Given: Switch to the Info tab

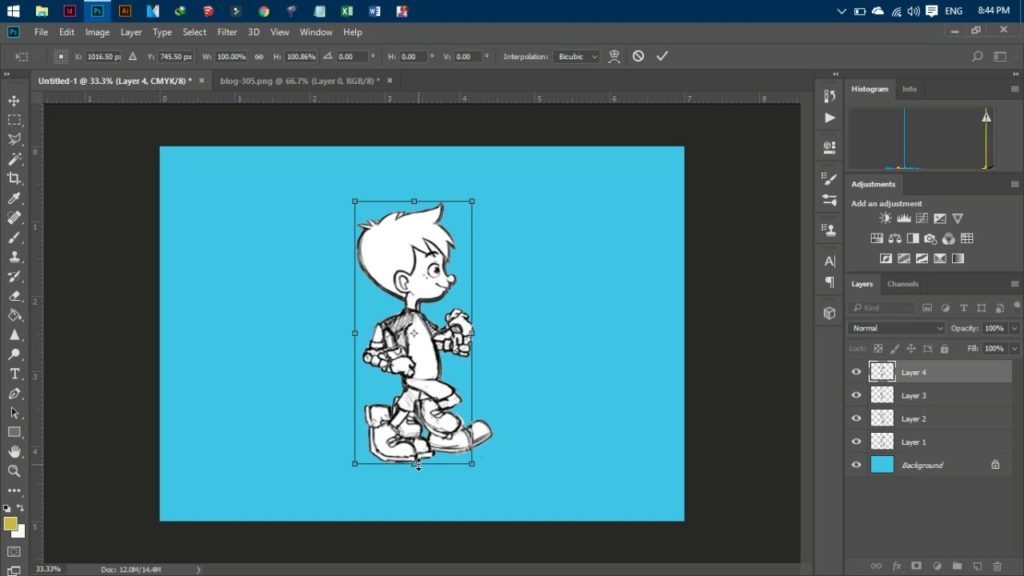Looking at the screenshot, I should point(909,89).
